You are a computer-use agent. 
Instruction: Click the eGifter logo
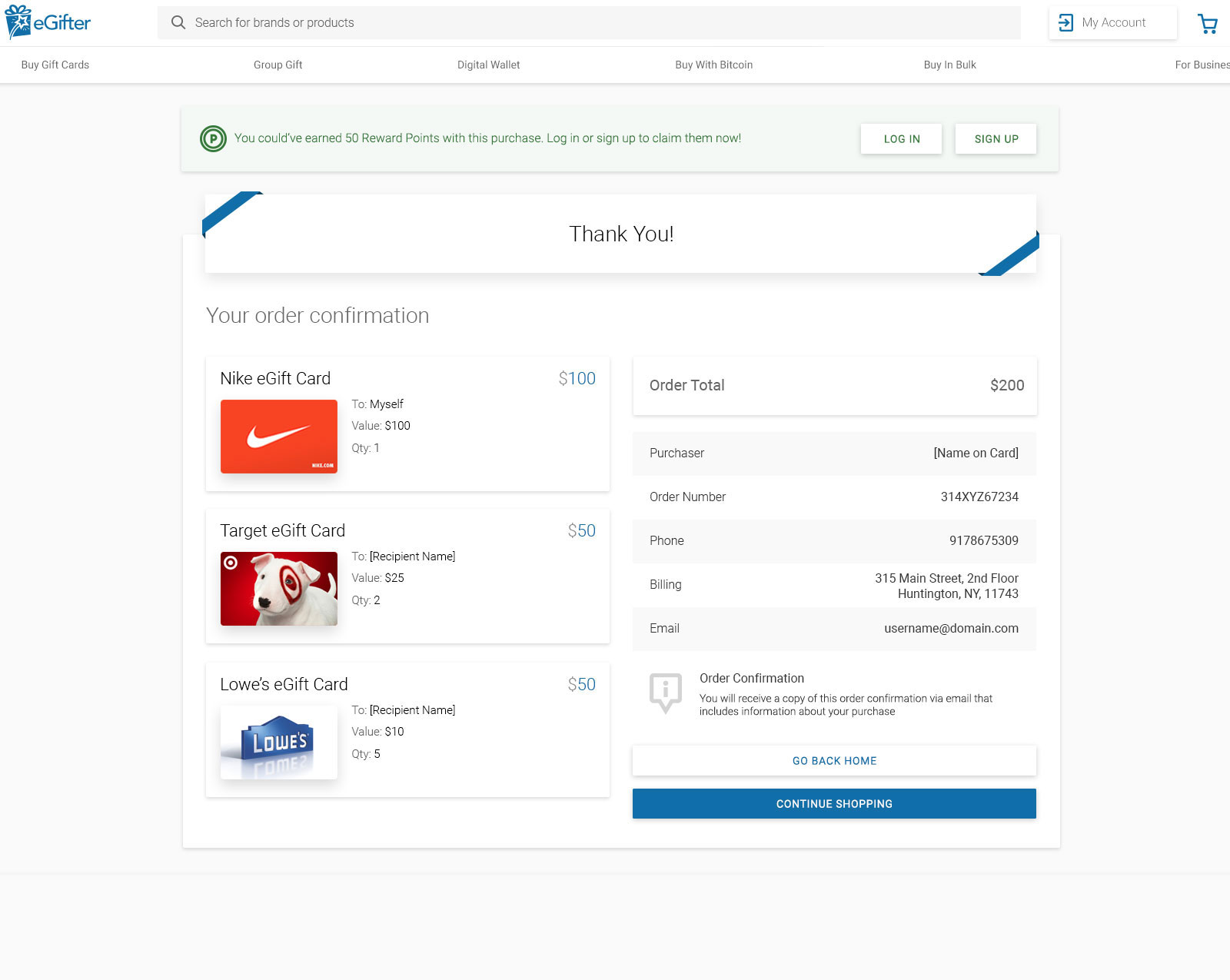click(x=48, y=22)
